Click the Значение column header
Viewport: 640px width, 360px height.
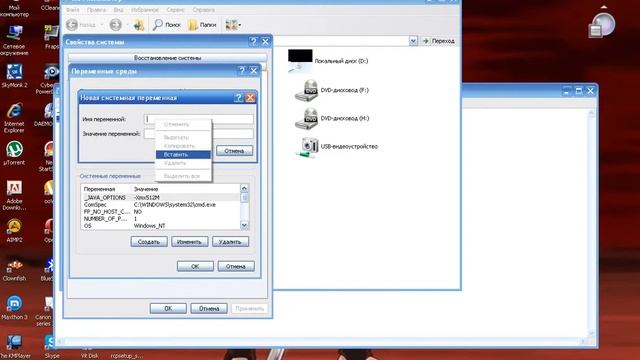pyautogui.click(x=186, y=189)
